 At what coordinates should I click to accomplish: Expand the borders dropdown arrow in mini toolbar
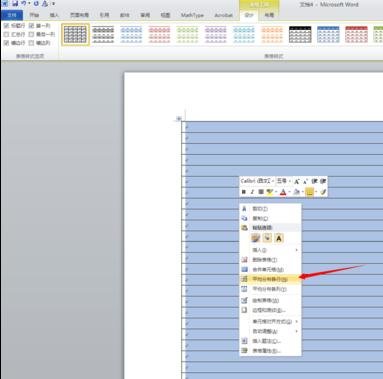(316, 192)
